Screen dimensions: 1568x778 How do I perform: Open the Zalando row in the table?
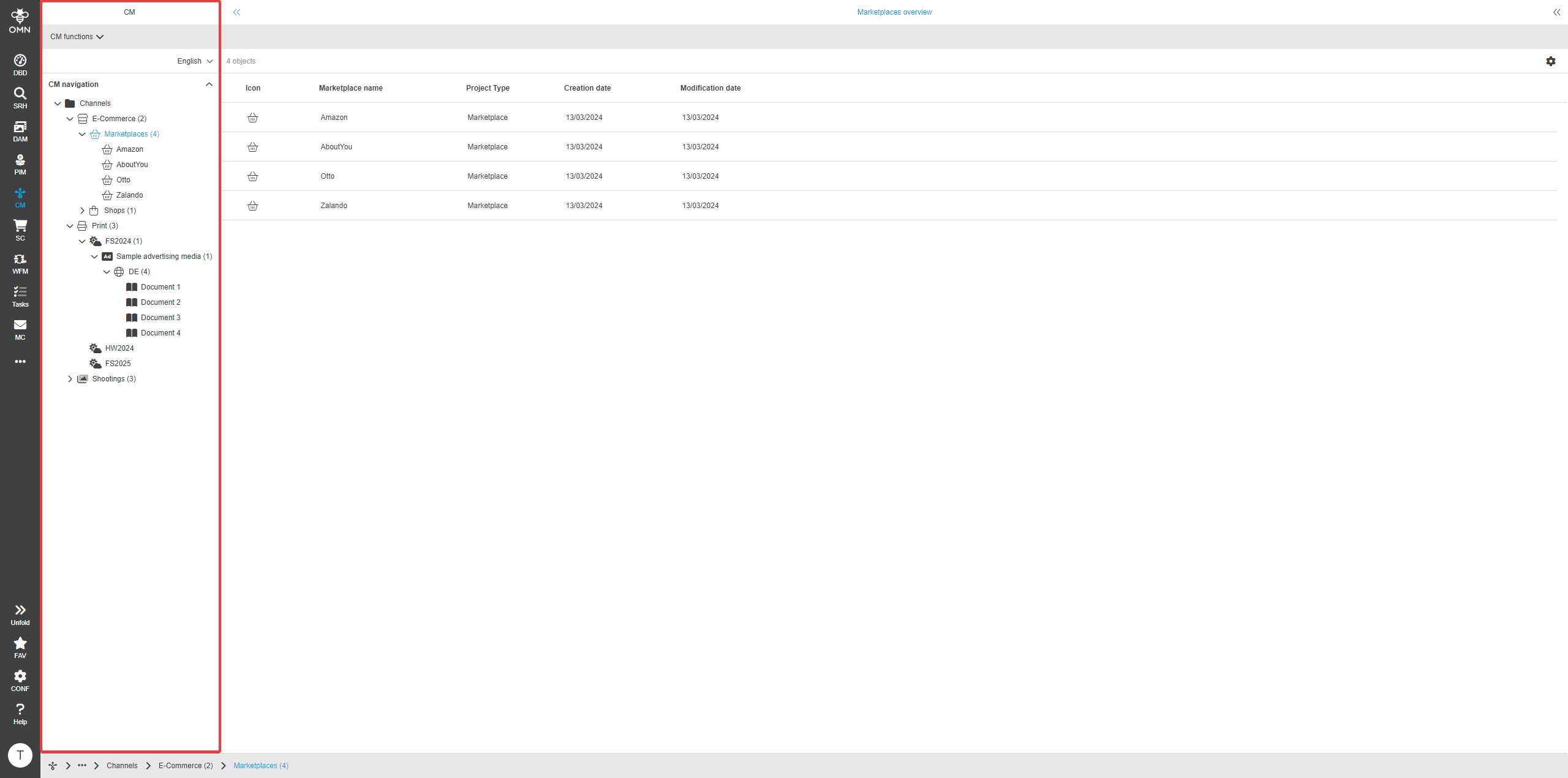point(334,206)
